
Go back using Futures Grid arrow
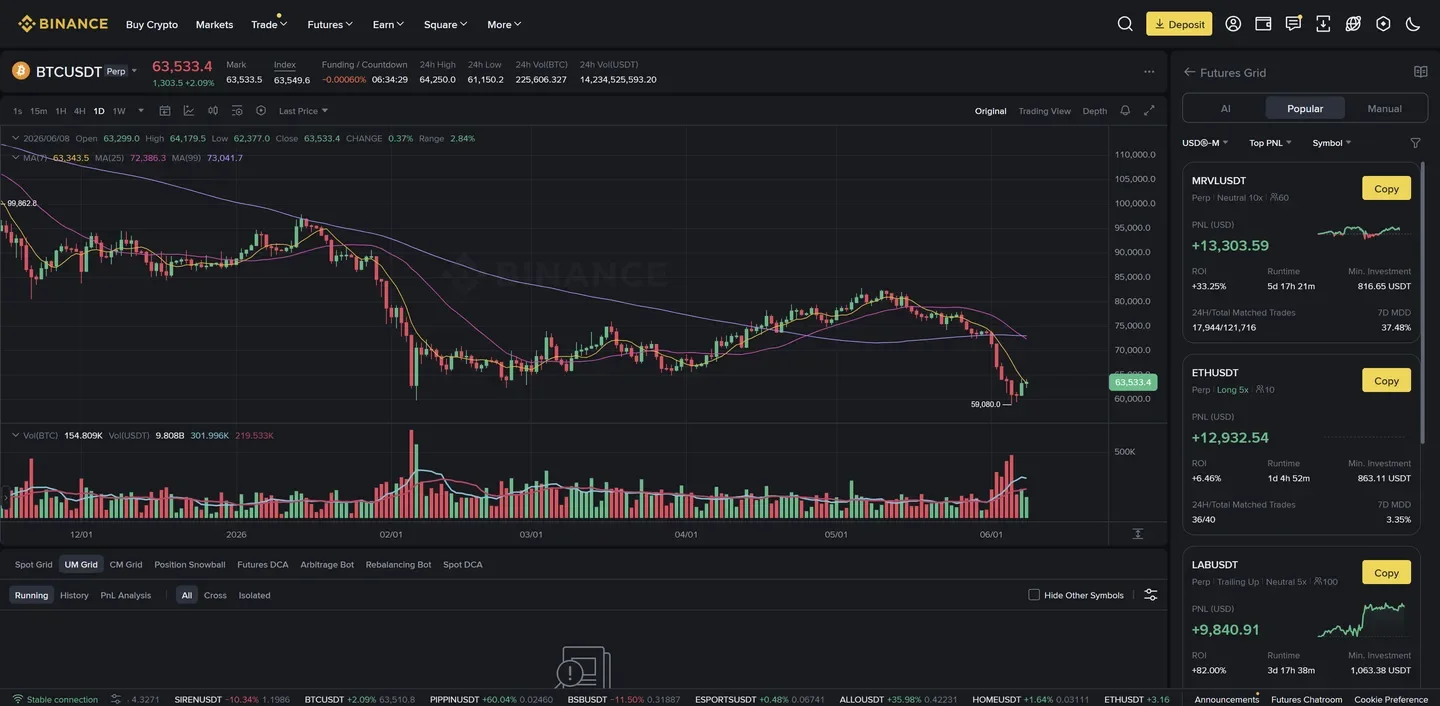pyautogui.click(x=1190, y=72)
